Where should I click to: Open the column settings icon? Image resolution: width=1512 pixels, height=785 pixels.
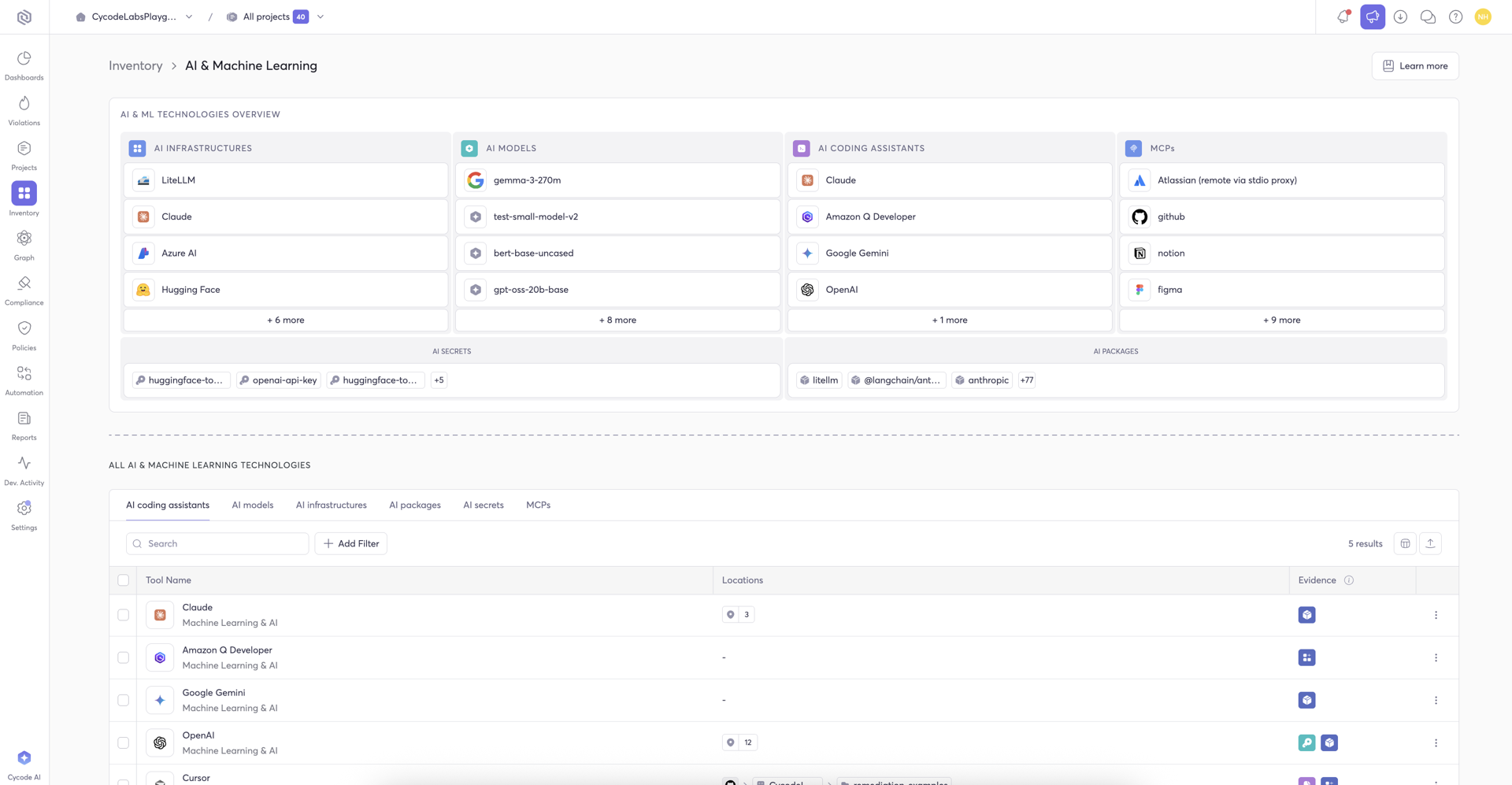coord(1405,543)
